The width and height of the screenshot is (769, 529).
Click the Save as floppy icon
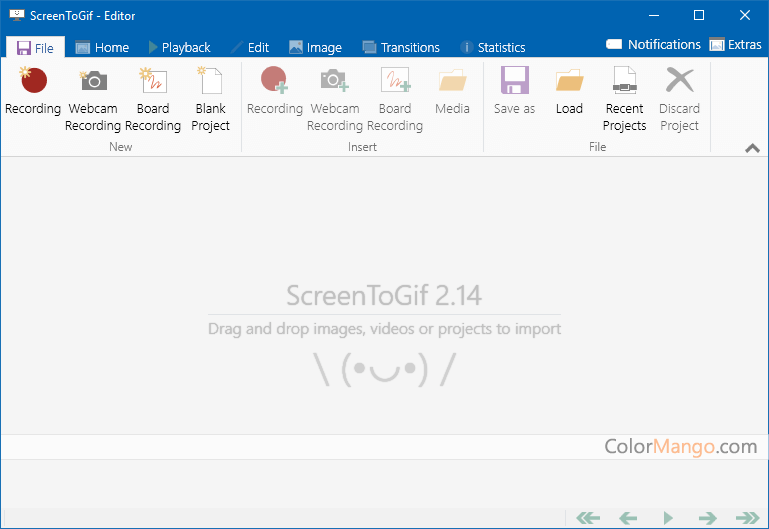pos(514,80)
